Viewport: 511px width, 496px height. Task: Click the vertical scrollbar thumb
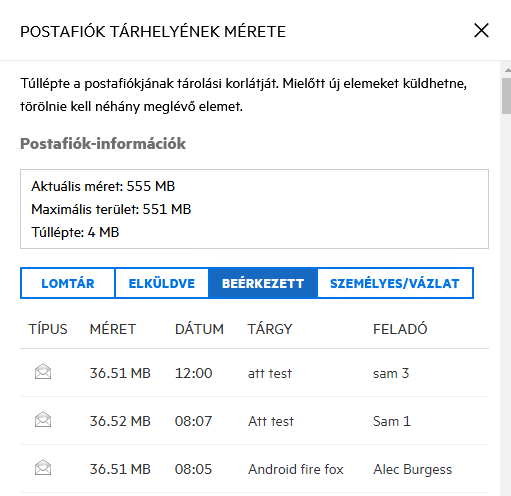click(x=507, y=96)
